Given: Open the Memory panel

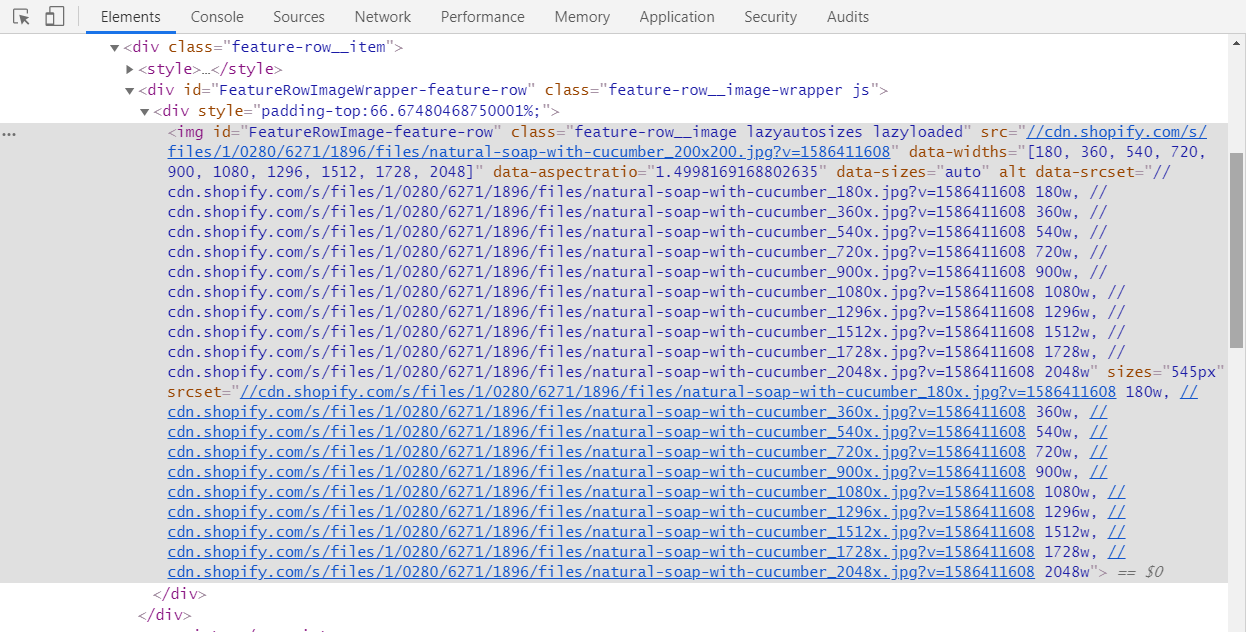Looking at the screenshot, I should 582,16.
